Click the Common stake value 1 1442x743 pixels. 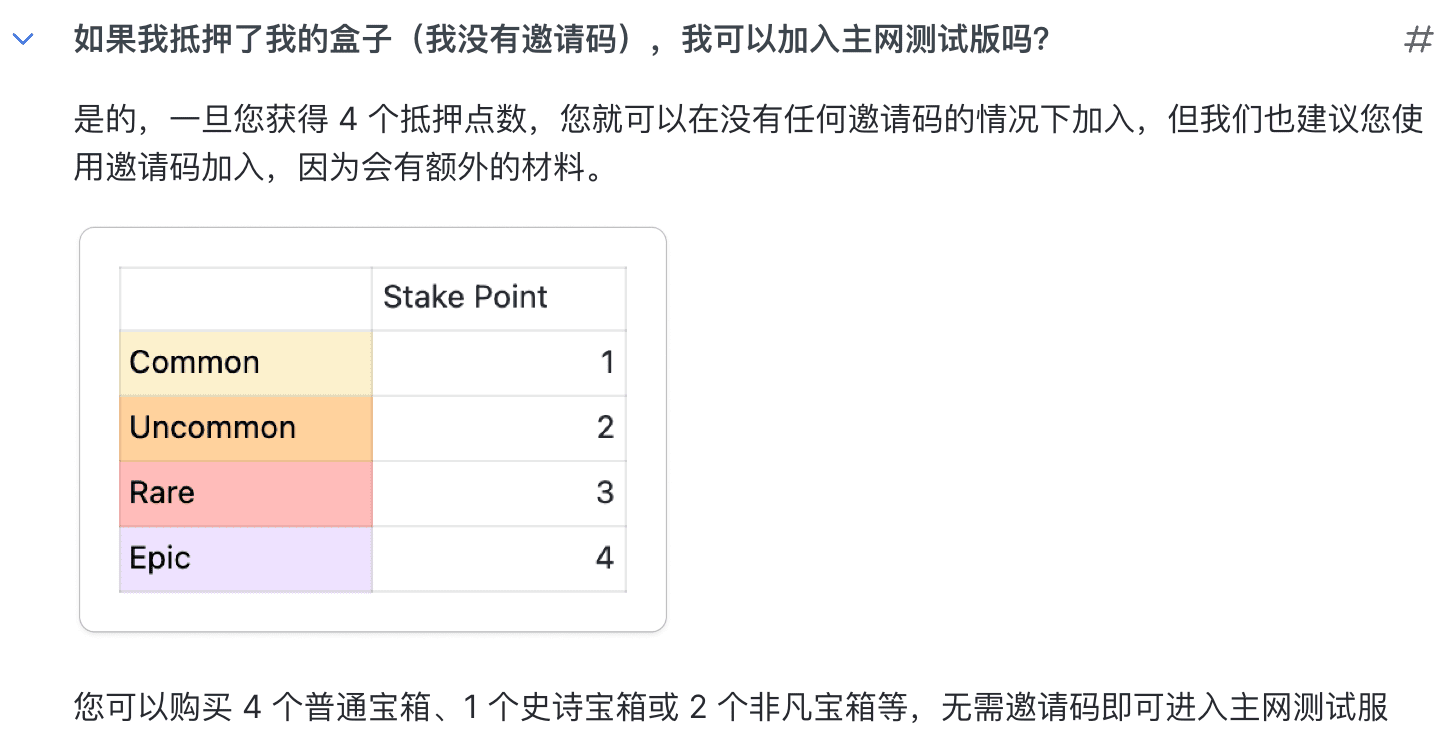[x=606, y=362]
